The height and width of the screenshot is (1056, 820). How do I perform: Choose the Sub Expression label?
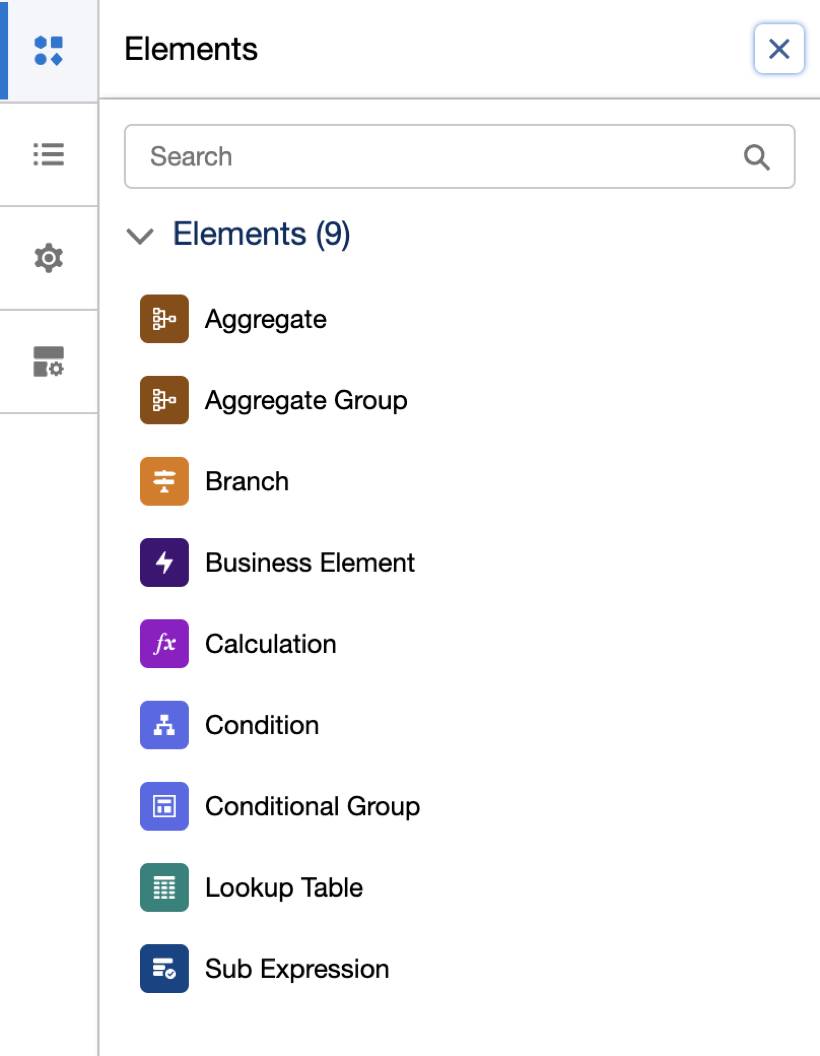297,968
